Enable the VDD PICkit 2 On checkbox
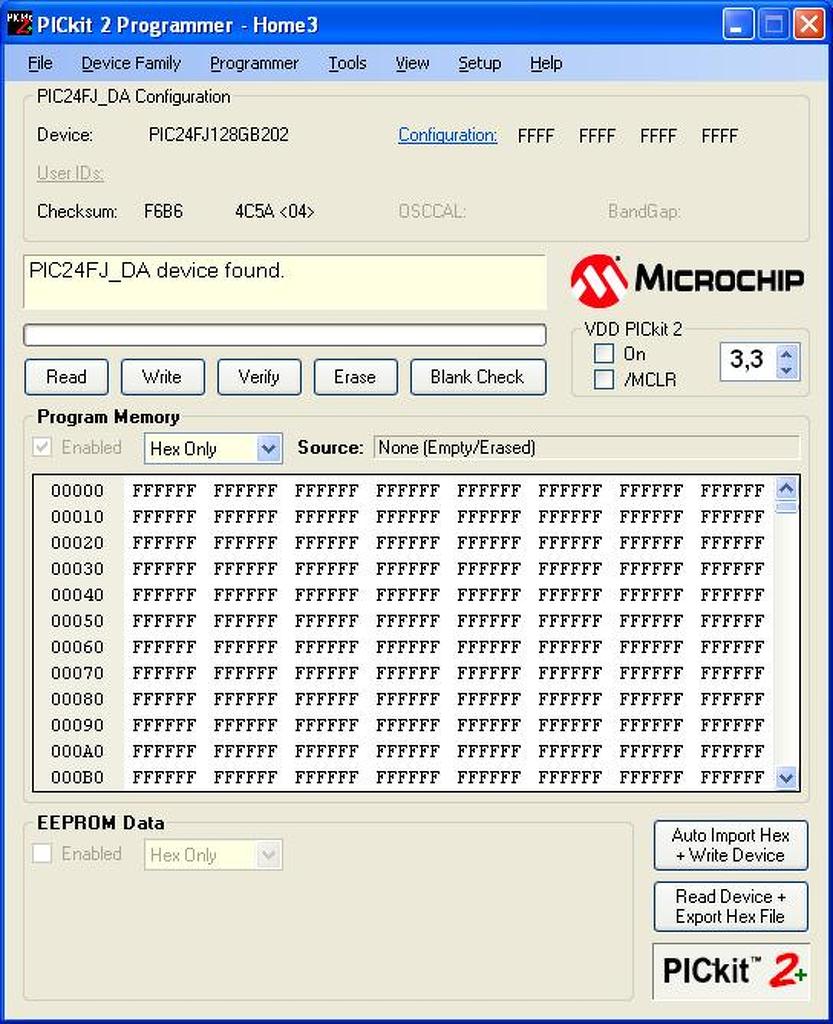Viewport: 833px width, 1024px height. (604, 354)
